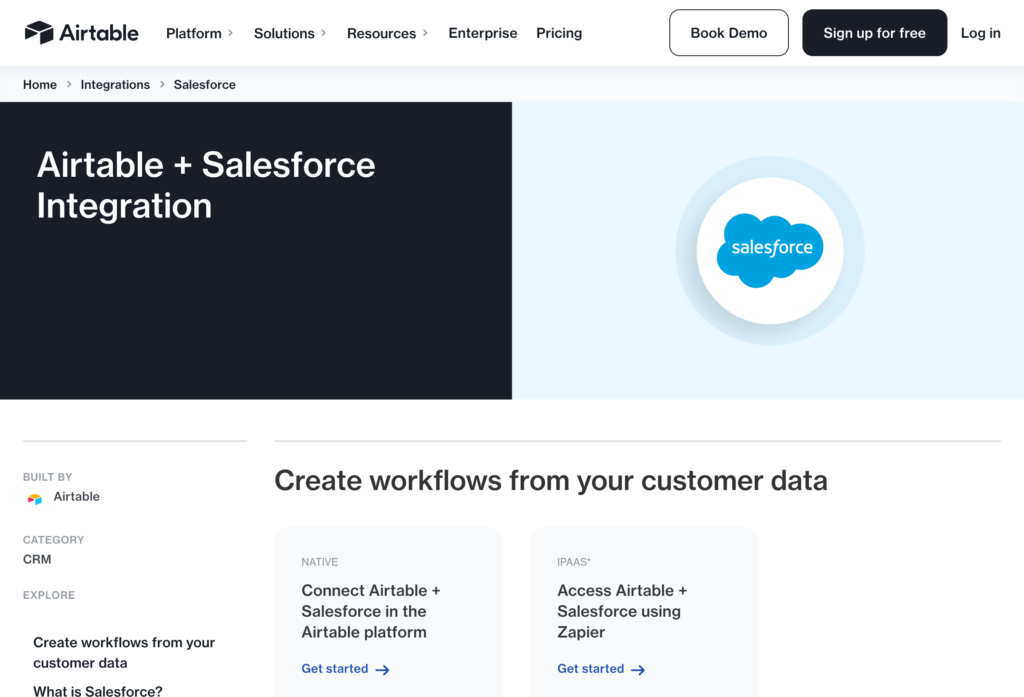Expand the Resources navigation menu
The image size is (1024, 697).
point(387,33)
